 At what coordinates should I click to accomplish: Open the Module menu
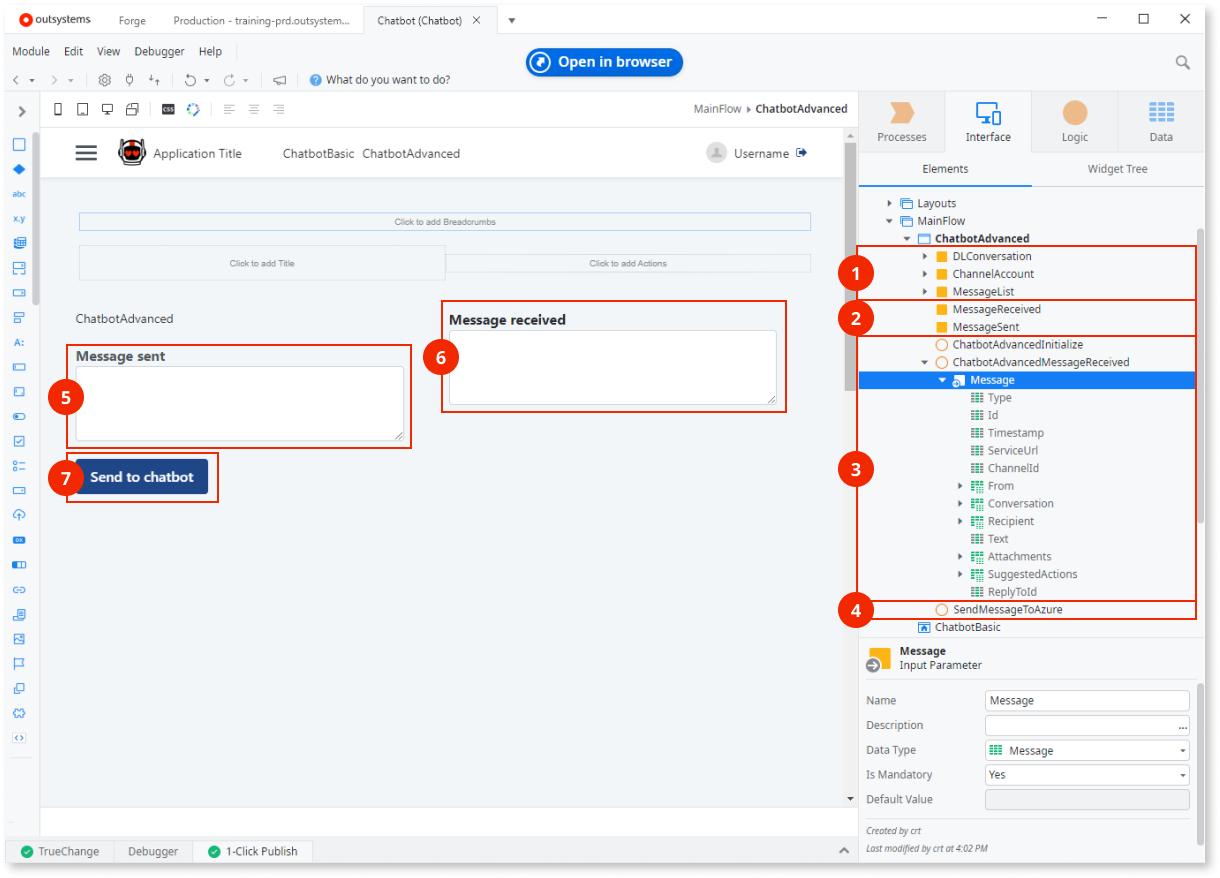(31, 51)
